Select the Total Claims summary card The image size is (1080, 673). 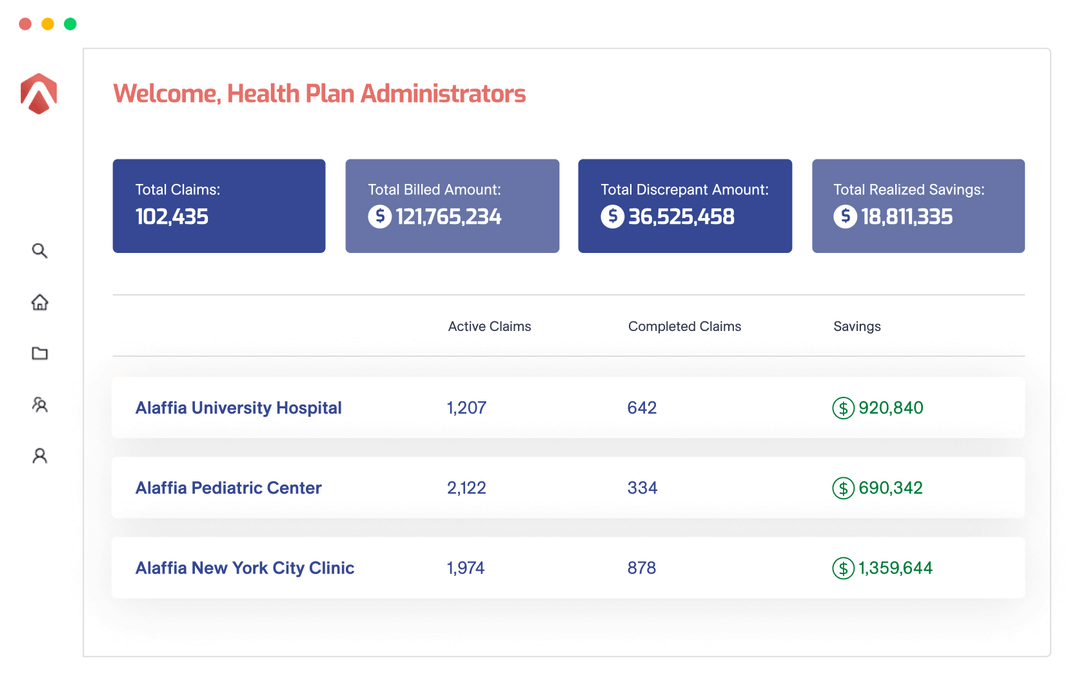(219, 206)
